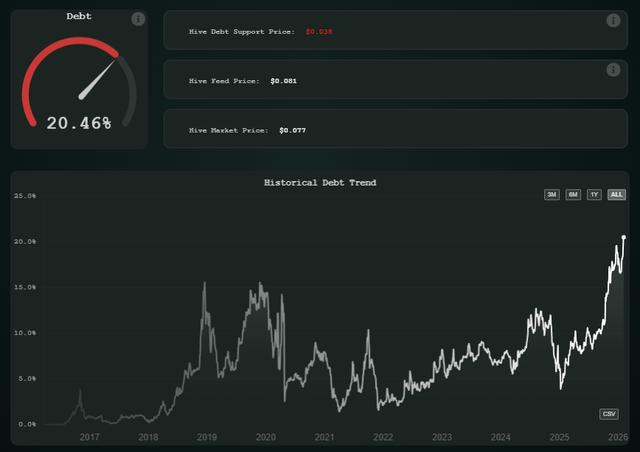This screenshot has width=640, height=452.
Task: Click the Historical Debt Trend title
Action: (x=319, y=183)
